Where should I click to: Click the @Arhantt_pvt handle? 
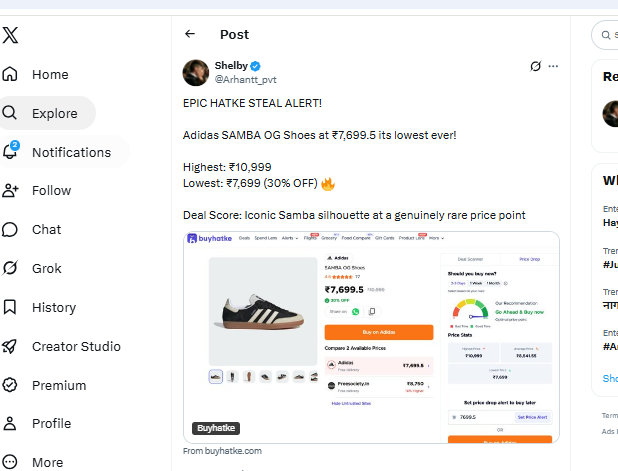246,80
